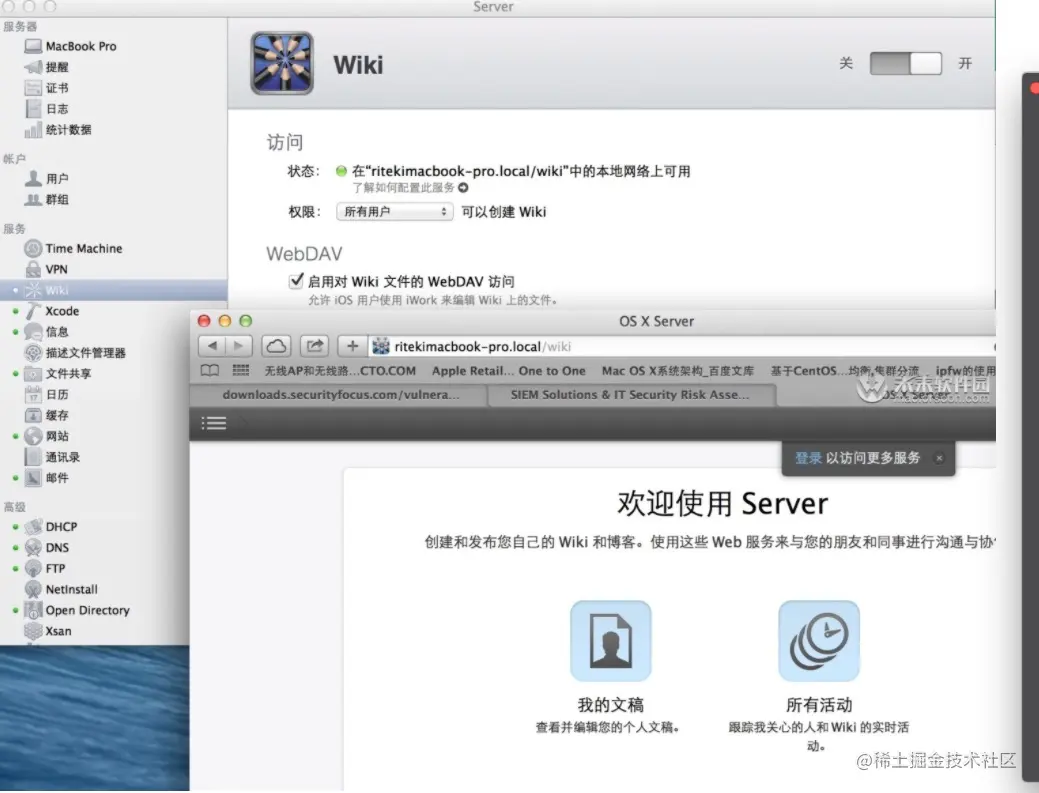Select 用户 users in sidebar

pos(46,178)
